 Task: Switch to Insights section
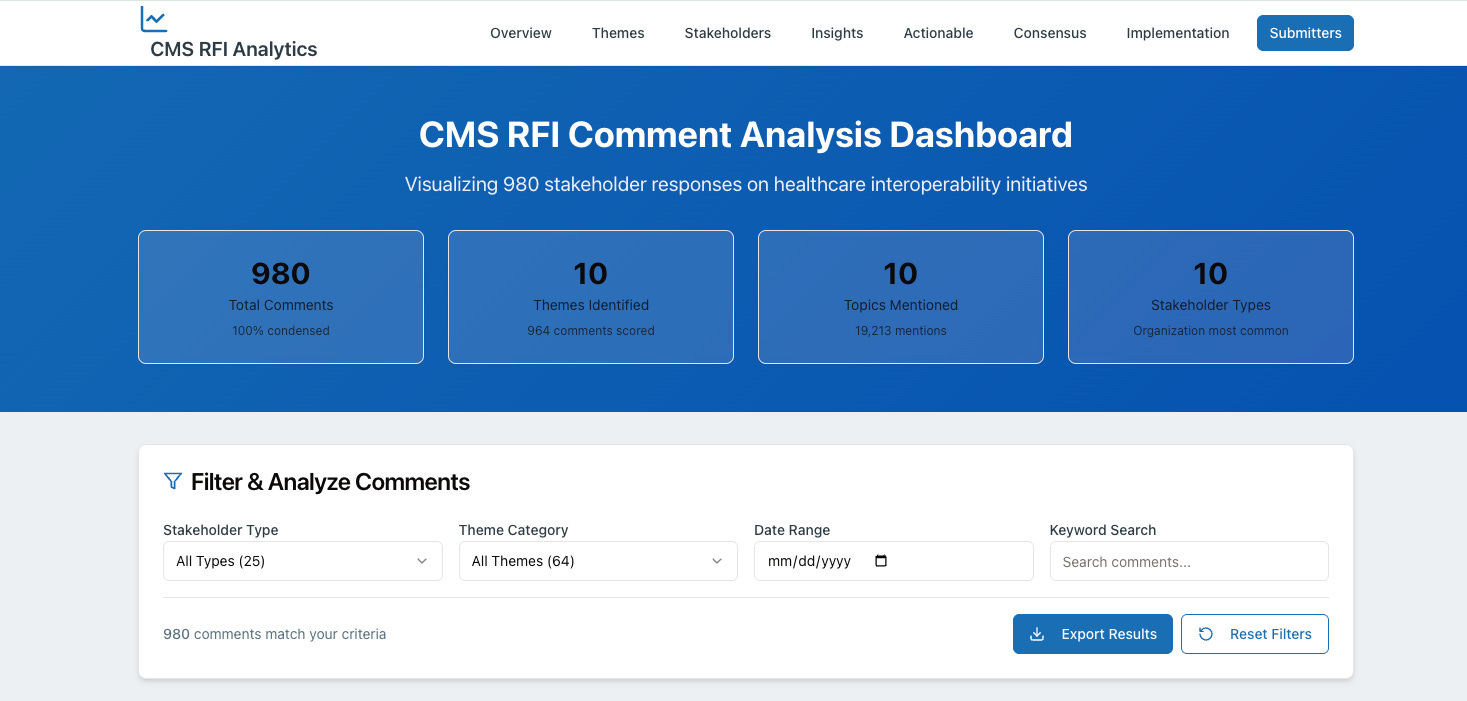point(837,33)
